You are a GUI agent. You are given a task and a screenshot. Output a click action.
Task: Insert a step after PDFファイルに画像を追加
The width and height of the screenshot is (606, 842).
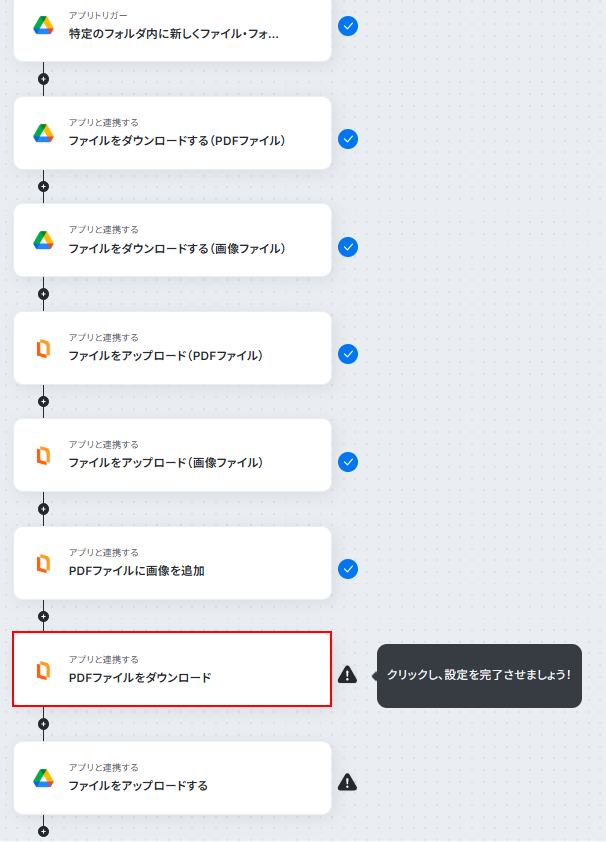click(43, 616)
